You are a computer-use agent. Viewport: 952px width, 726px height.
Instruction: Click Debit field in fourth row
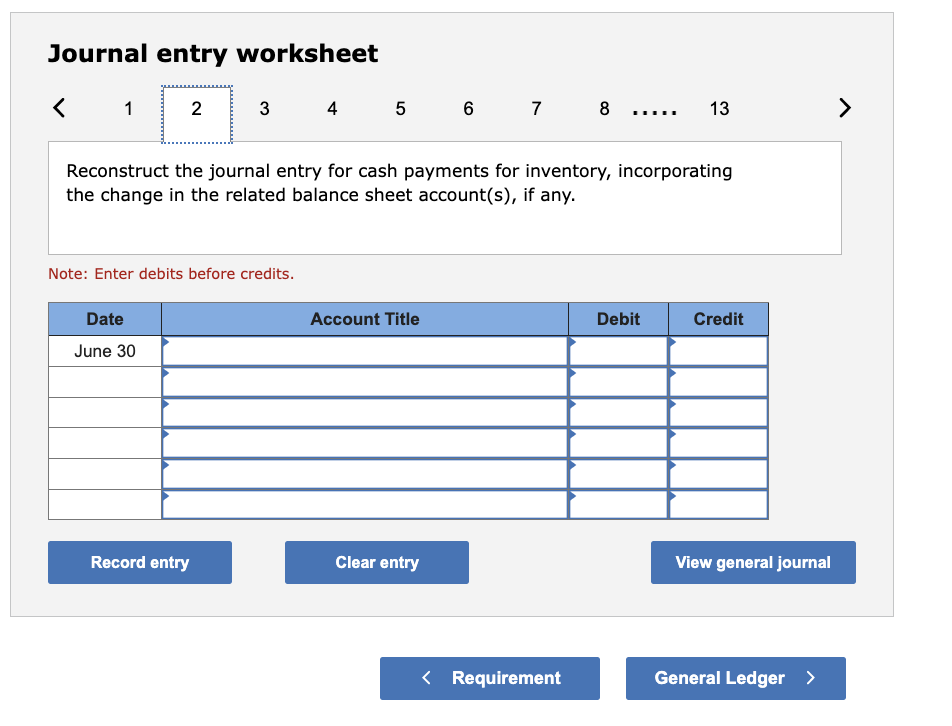click(618, 444)
